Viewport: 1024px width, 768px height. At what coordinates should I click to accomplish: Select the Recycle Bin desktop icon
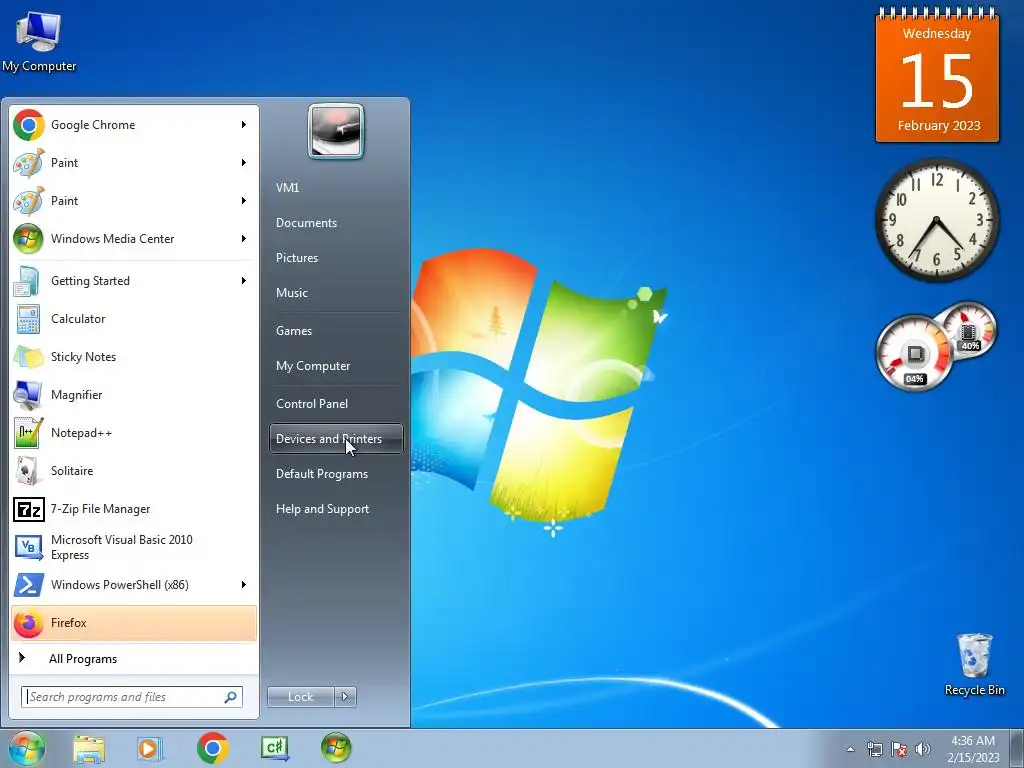click(974, 664)
